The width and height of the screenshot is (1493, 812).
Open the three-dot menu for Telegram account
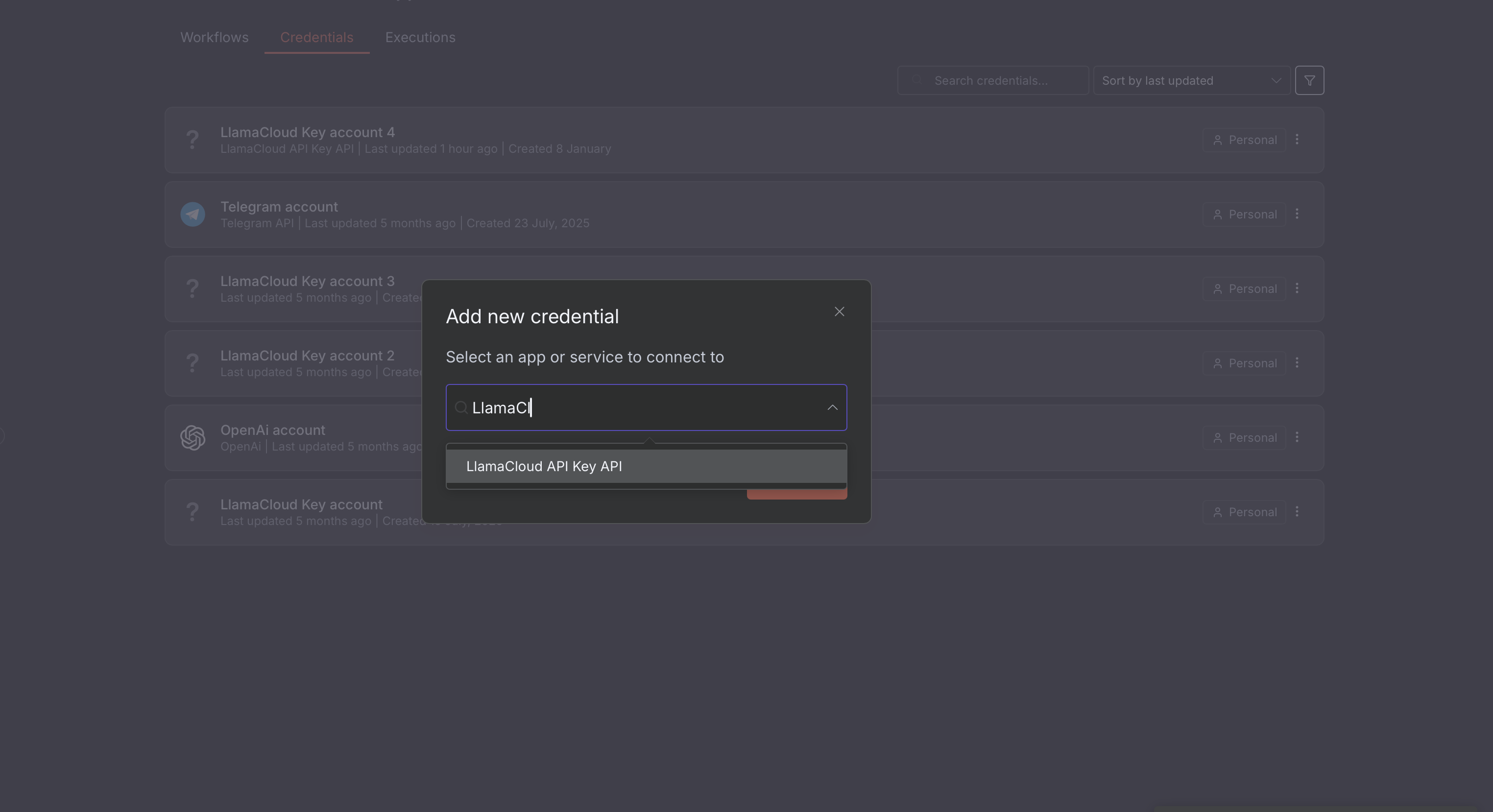[1297, 214]
